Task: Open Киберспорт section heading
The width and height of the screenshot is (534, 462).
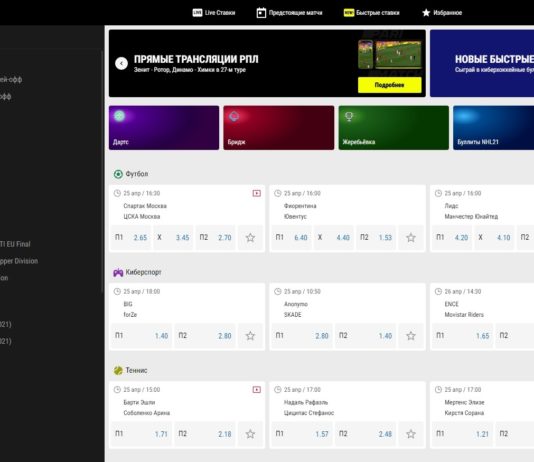Action: [143, 272]
